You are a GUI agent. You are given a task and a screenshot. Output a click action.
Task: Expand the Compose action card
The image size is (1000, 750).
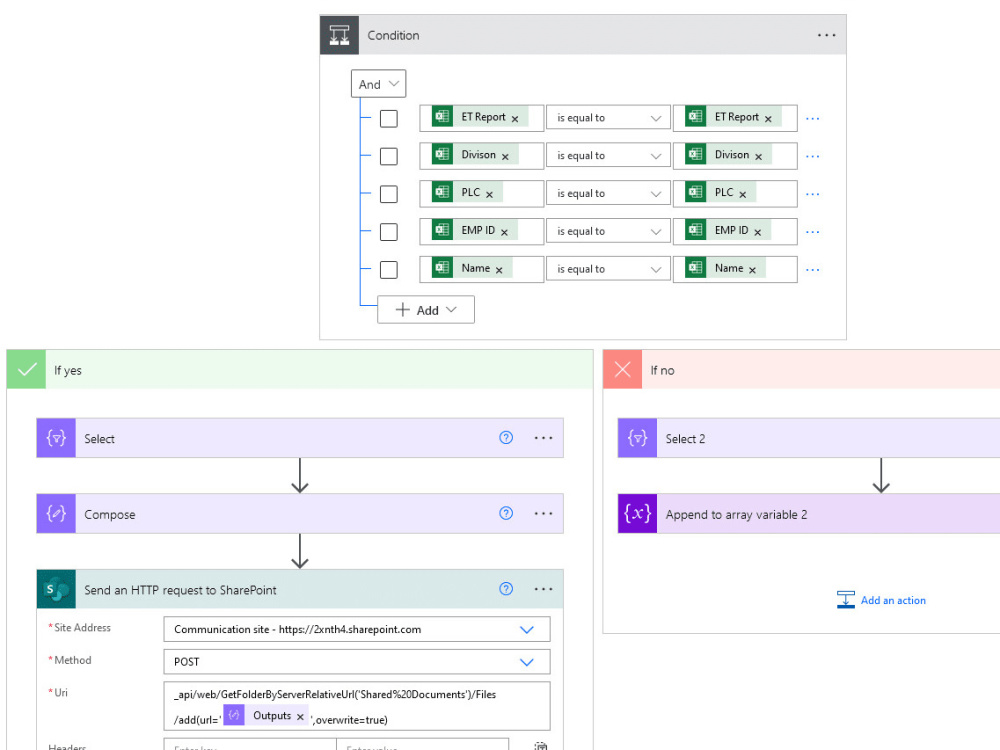[x=300, y=513]
